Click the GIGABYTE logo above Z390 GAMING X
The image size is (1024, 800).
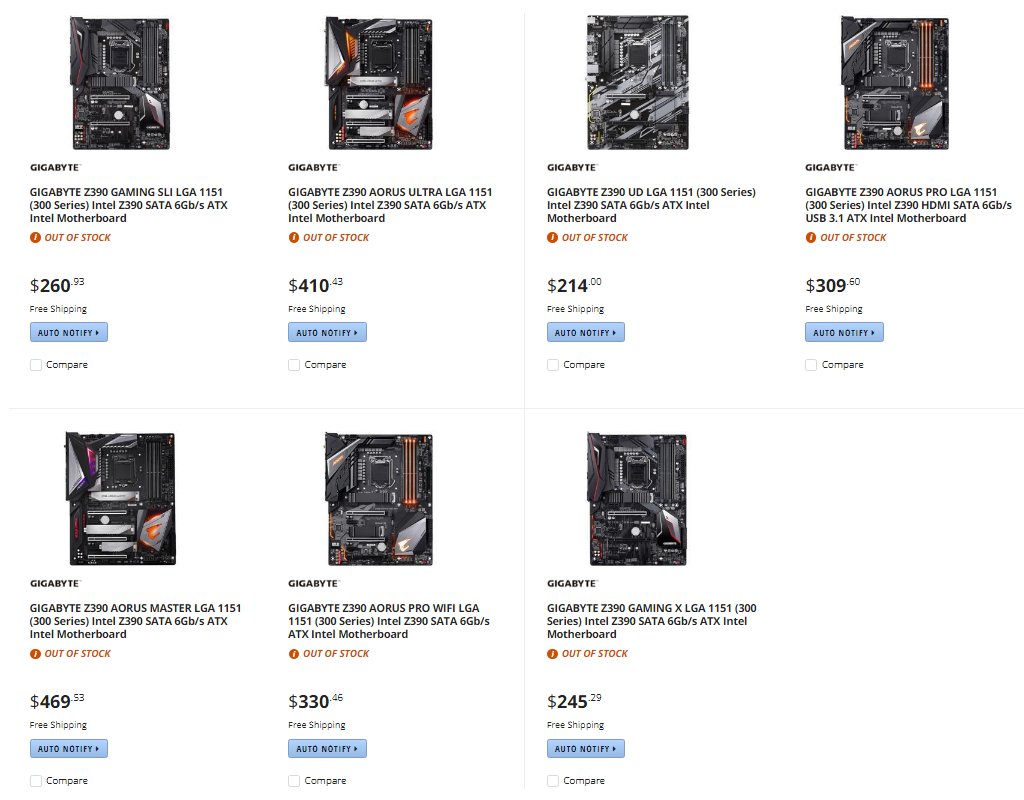[572, 583]
